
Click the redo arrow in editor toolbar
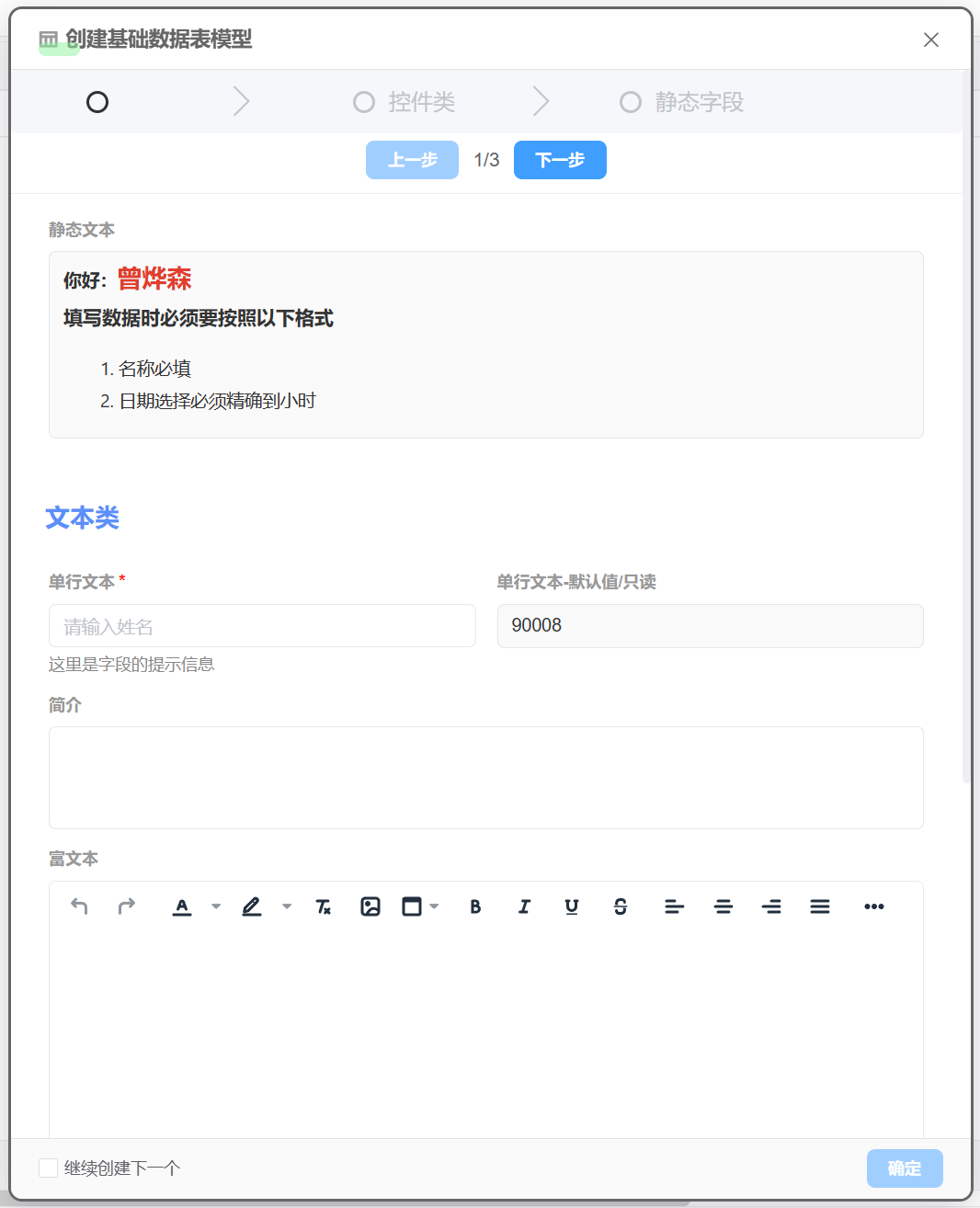point(127,906)
